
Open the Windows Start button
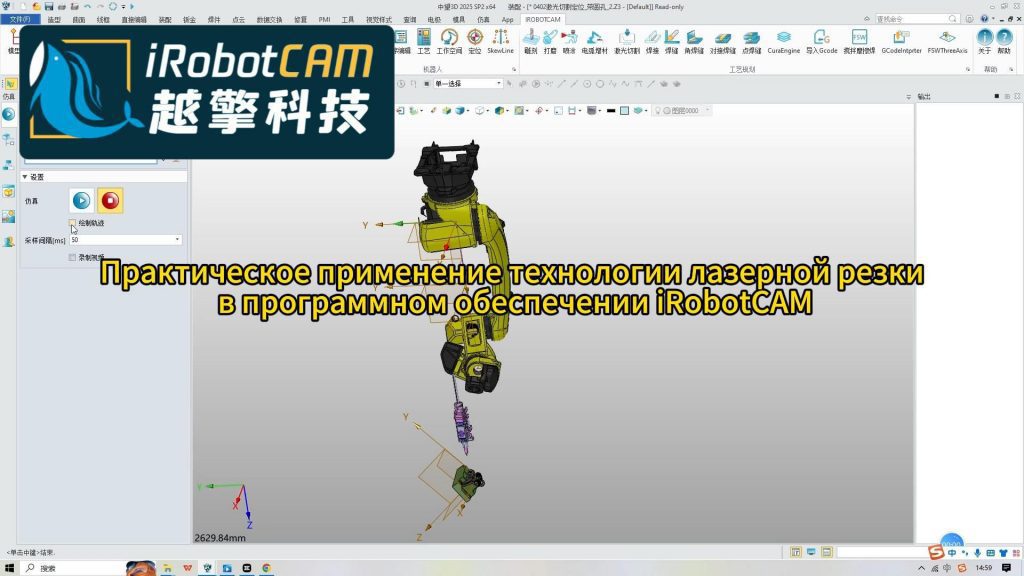tap(9, 568)
